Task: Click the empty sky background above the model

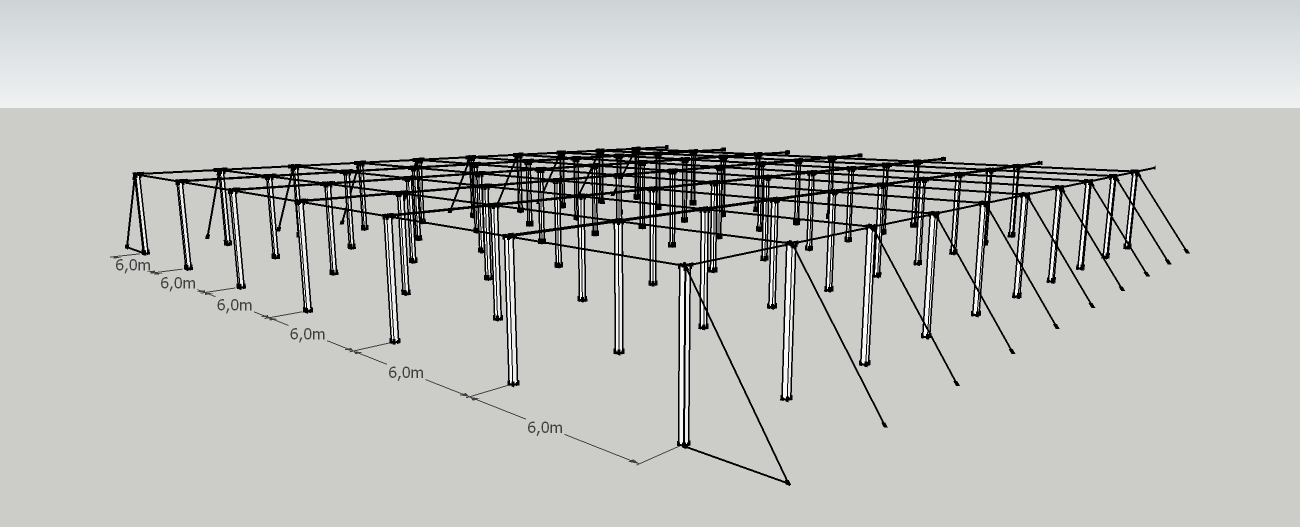Action: point(650,50)
